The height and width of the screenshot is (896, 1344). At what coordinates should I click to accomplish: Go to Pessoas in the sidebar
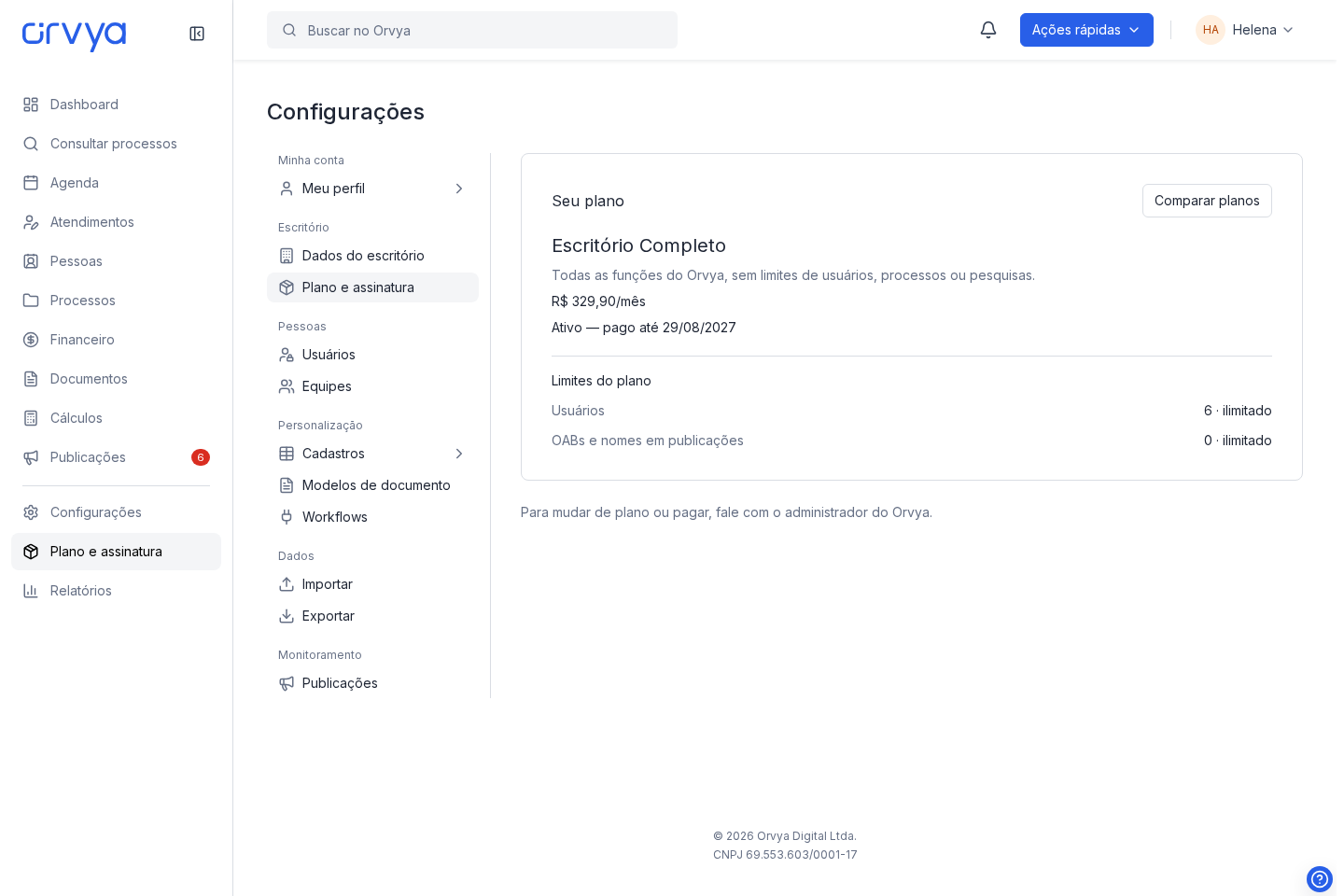[x=116, y=261]
